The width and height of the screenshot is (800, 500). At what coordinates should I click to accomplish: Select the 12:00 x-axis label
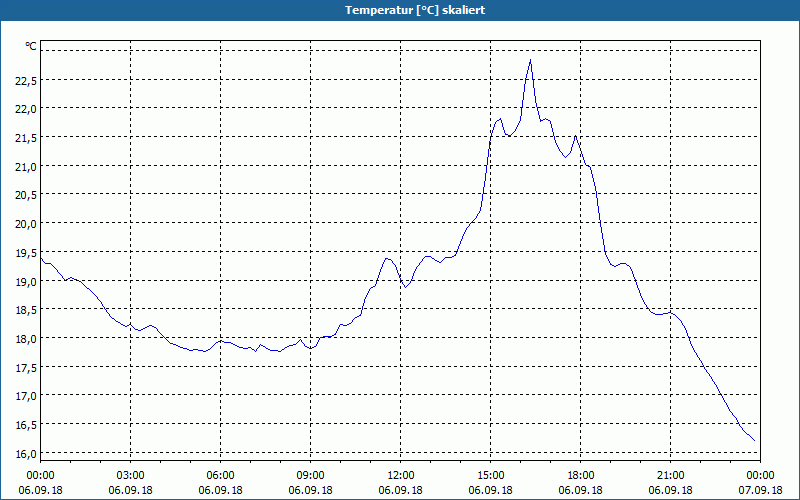401,476
